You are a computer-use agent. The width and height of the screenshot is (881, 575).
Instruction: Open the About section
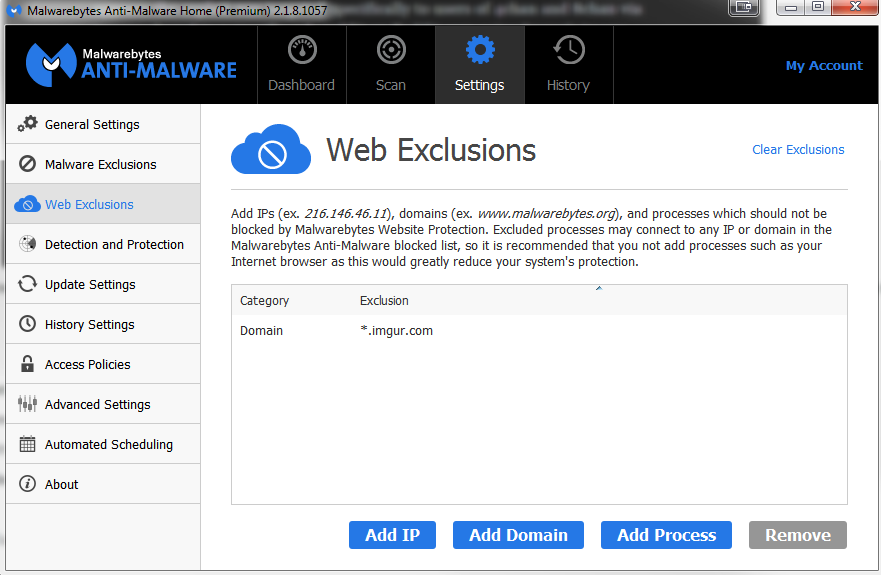click(x=103, y=483)
